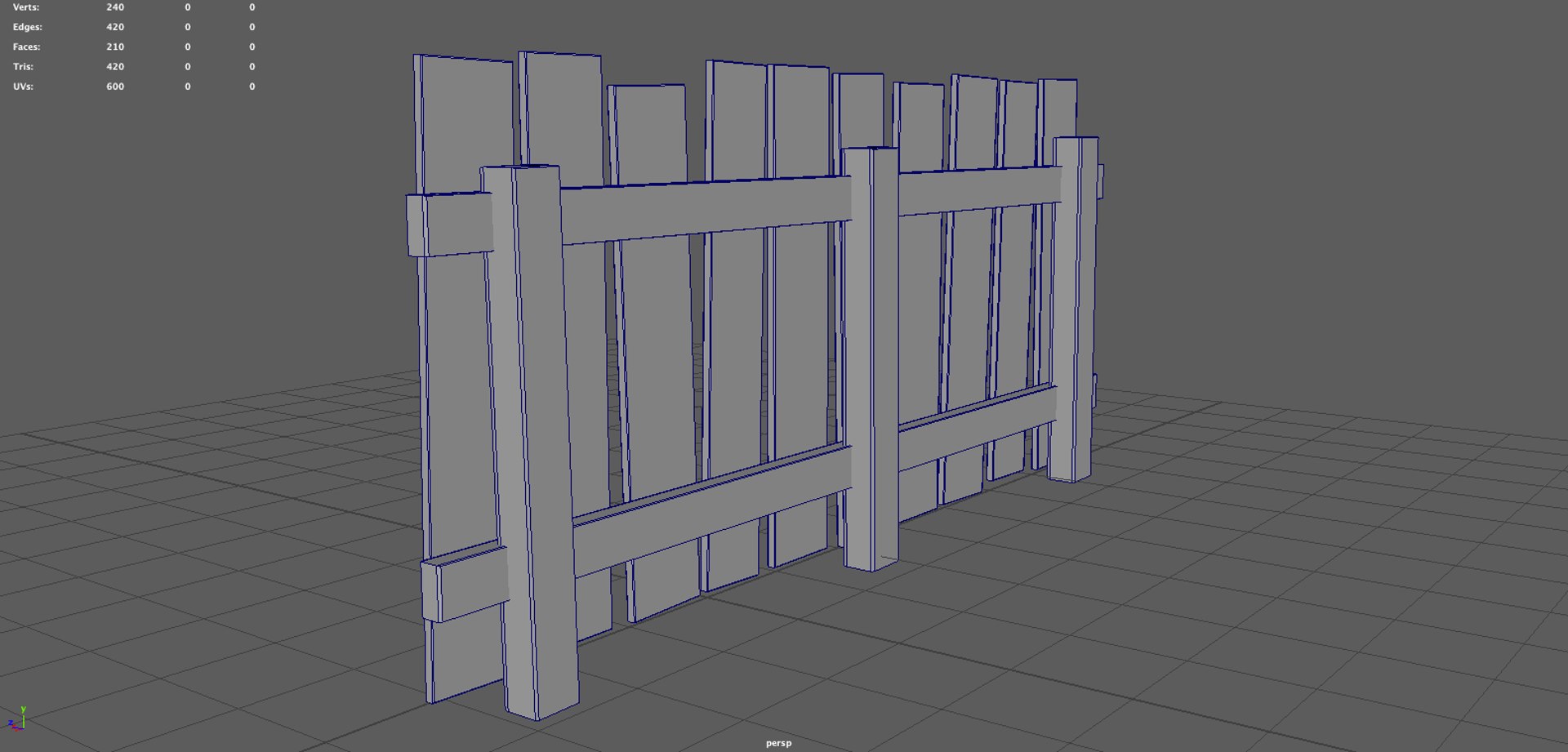The height and width of the screenshot is (752, 1568).
Task: Click the Verts: label in heads-up display
Action: [x=26, y=7]
